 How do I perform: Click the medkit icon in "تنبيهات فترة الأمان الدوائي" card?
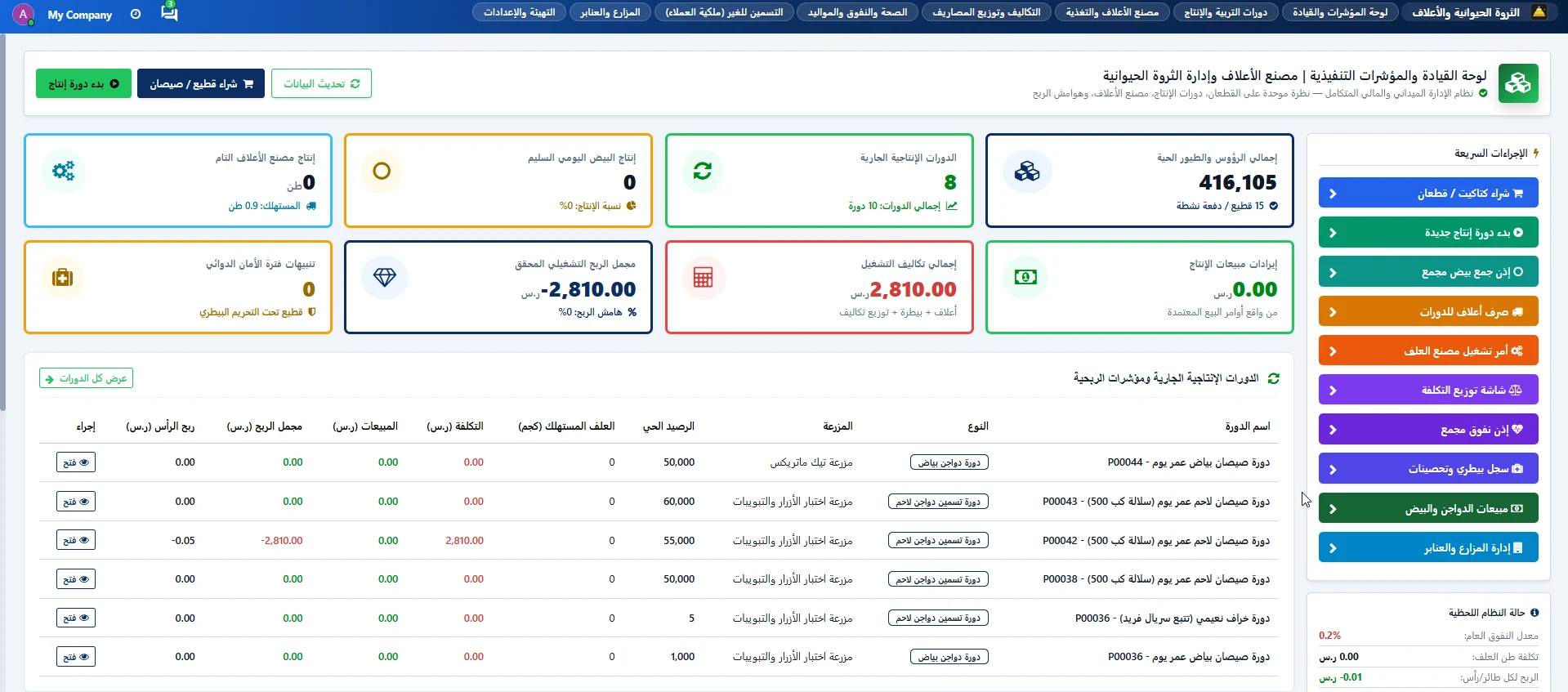(x=63, y=278)
